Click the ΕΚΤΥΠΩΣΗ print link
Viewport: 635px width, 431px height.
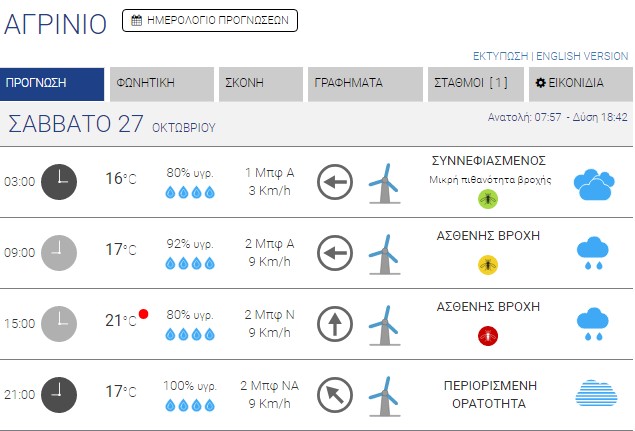(501, 56)
